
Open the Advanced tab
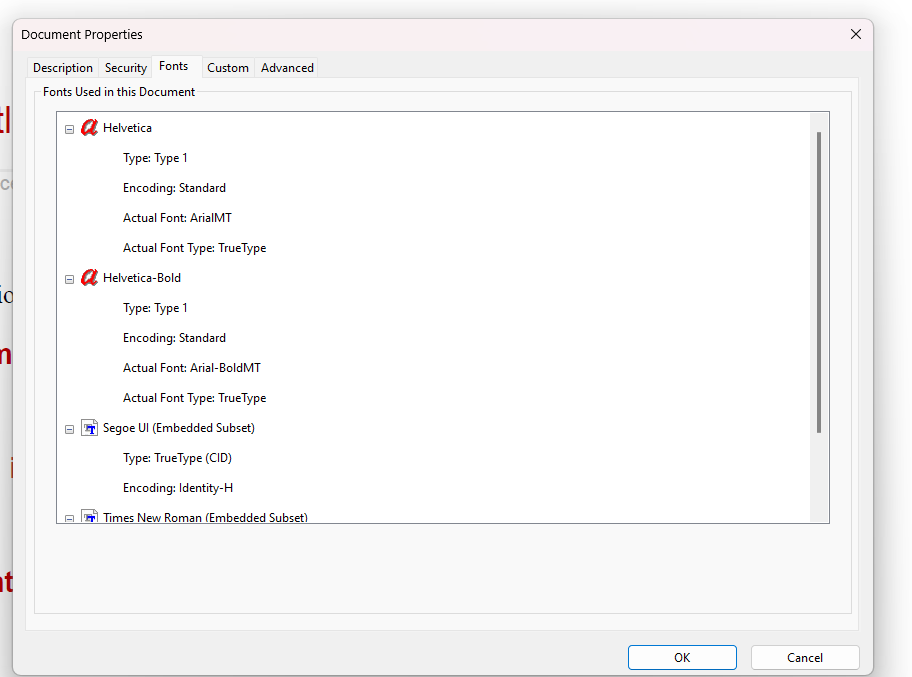click(287, 68)
